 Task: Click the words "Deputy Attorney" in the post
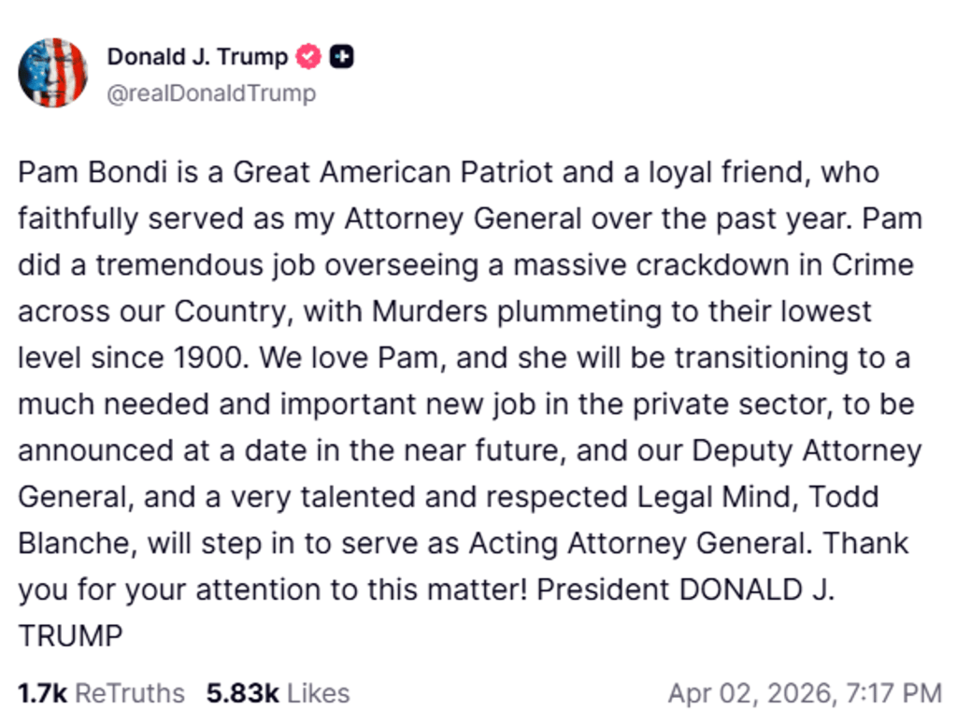806,451
